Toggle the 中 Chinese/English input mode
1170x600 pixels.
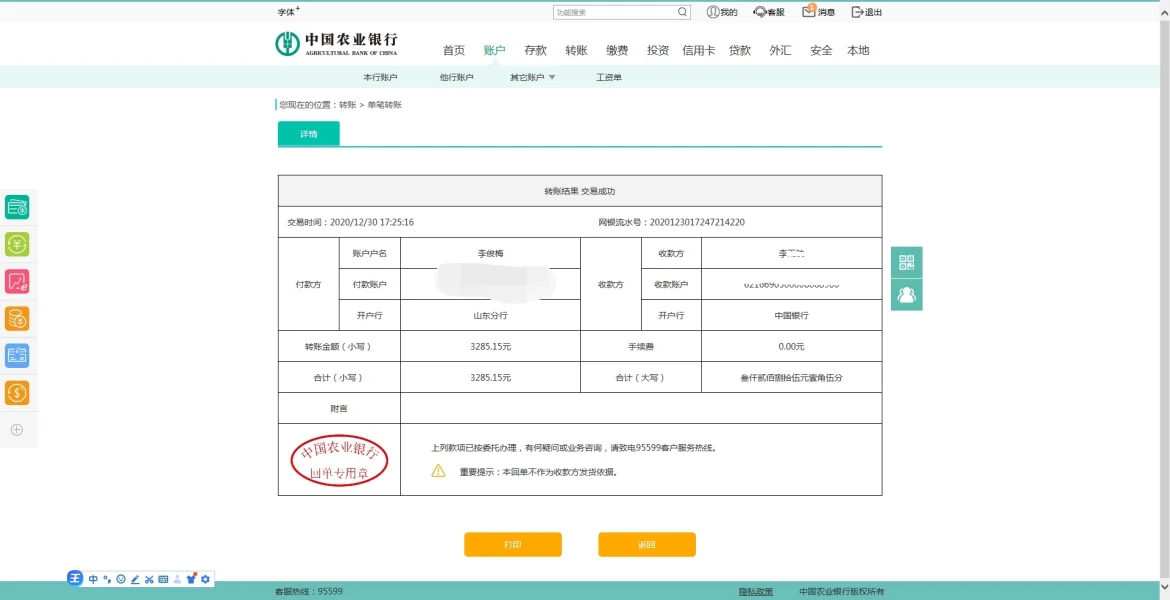pyautogui.click(x=93, y=579)
